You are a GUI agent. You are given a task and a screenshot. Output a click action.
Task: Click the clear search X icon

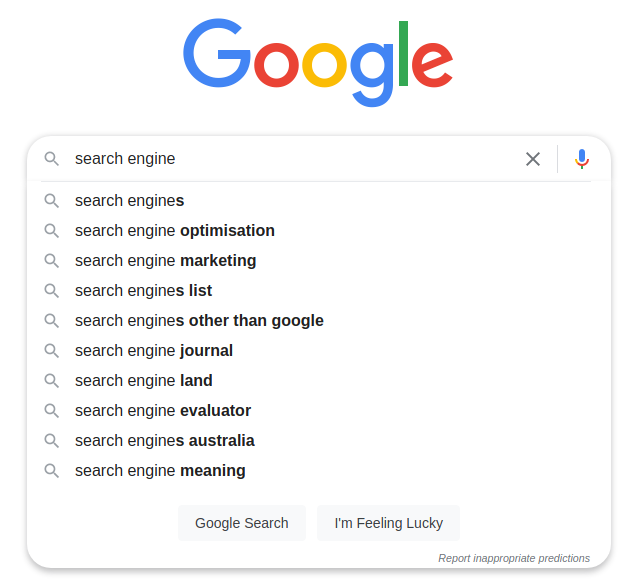pyautogui.click(x=533, y=159)
